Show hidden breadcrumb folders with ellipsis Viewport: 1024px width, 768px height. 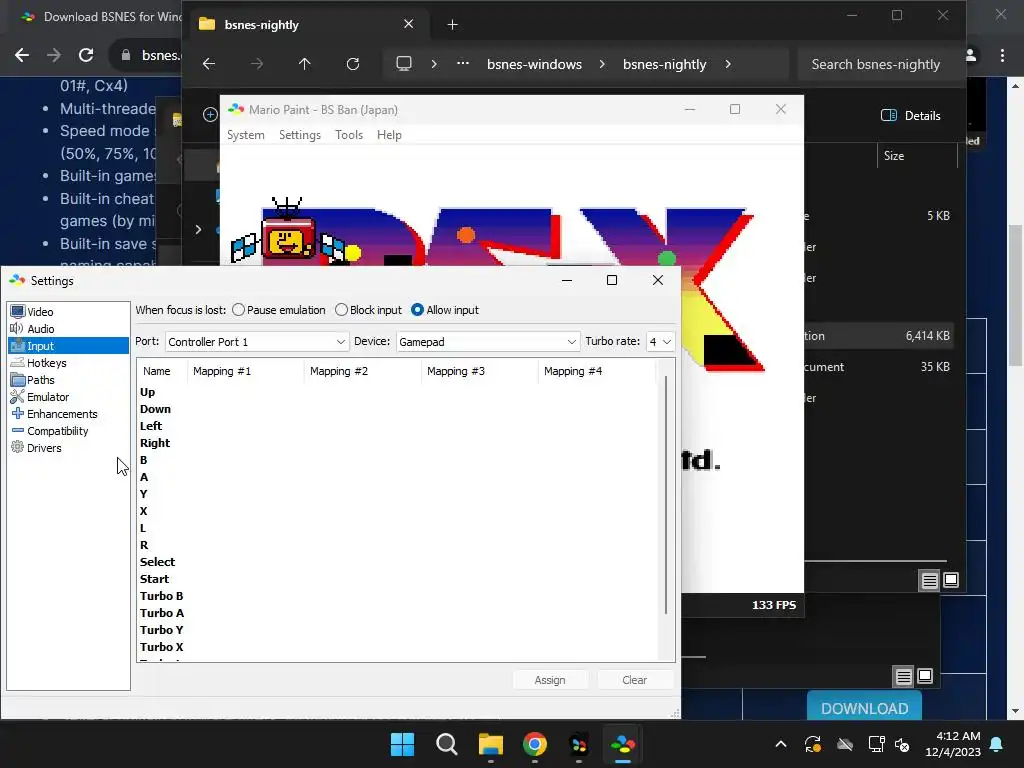[463, 64]
